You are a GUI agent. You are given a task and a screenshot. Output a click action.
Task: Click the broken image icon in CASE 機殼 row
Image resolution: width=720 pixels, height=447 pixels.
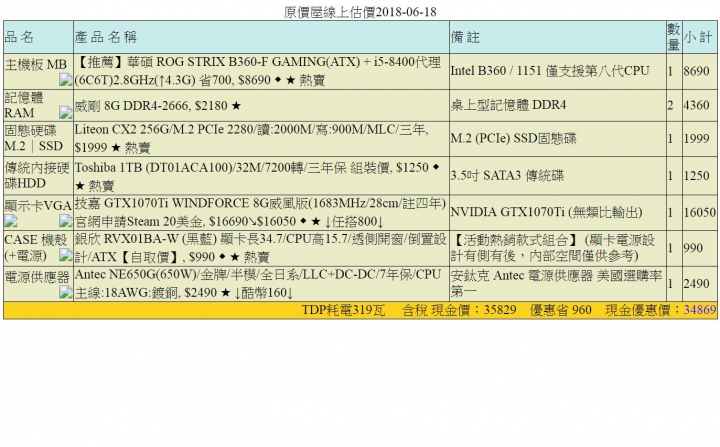click(66, 255)
